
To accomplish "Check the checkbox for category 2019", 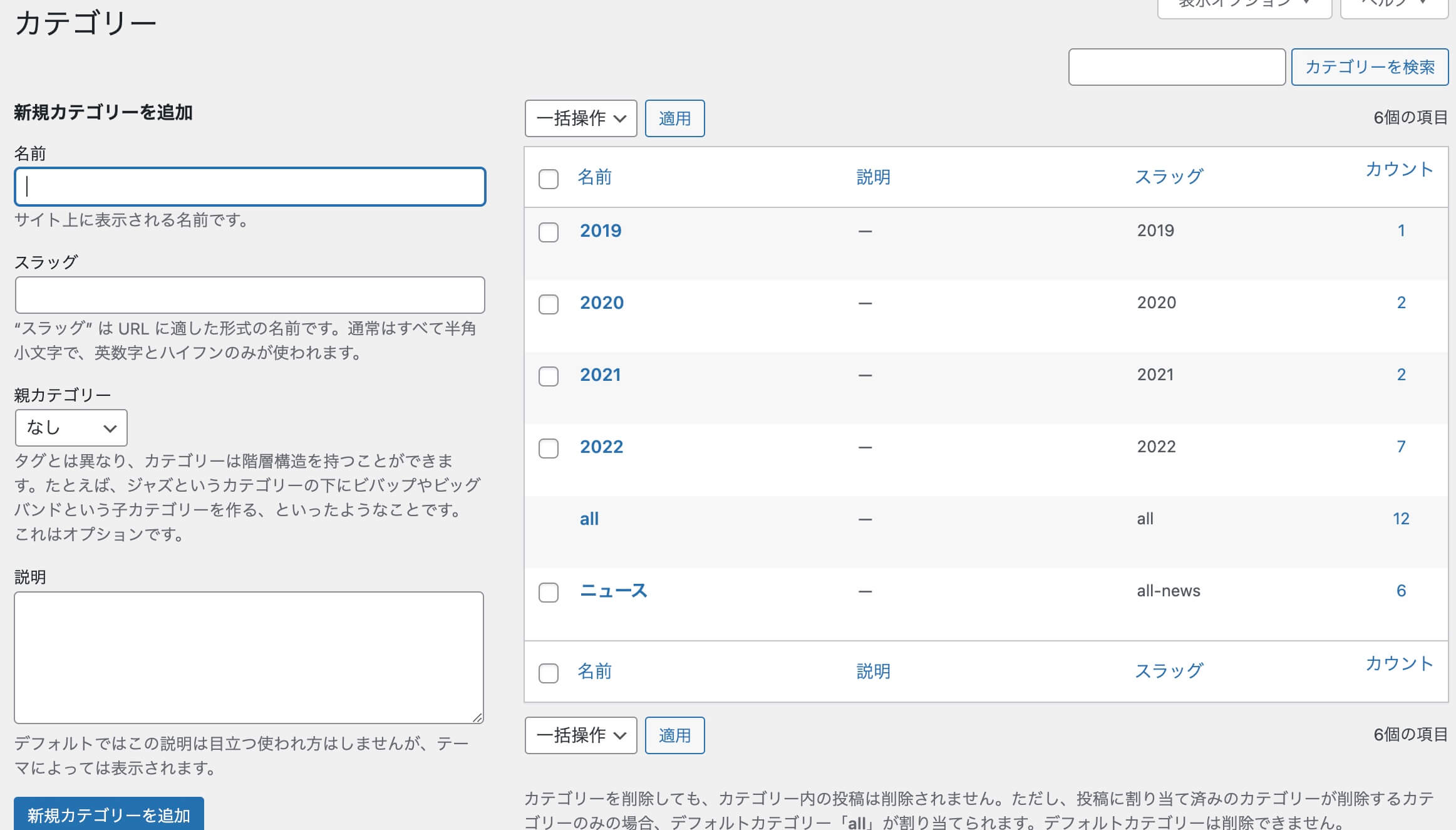I will [x=548, y=232].
